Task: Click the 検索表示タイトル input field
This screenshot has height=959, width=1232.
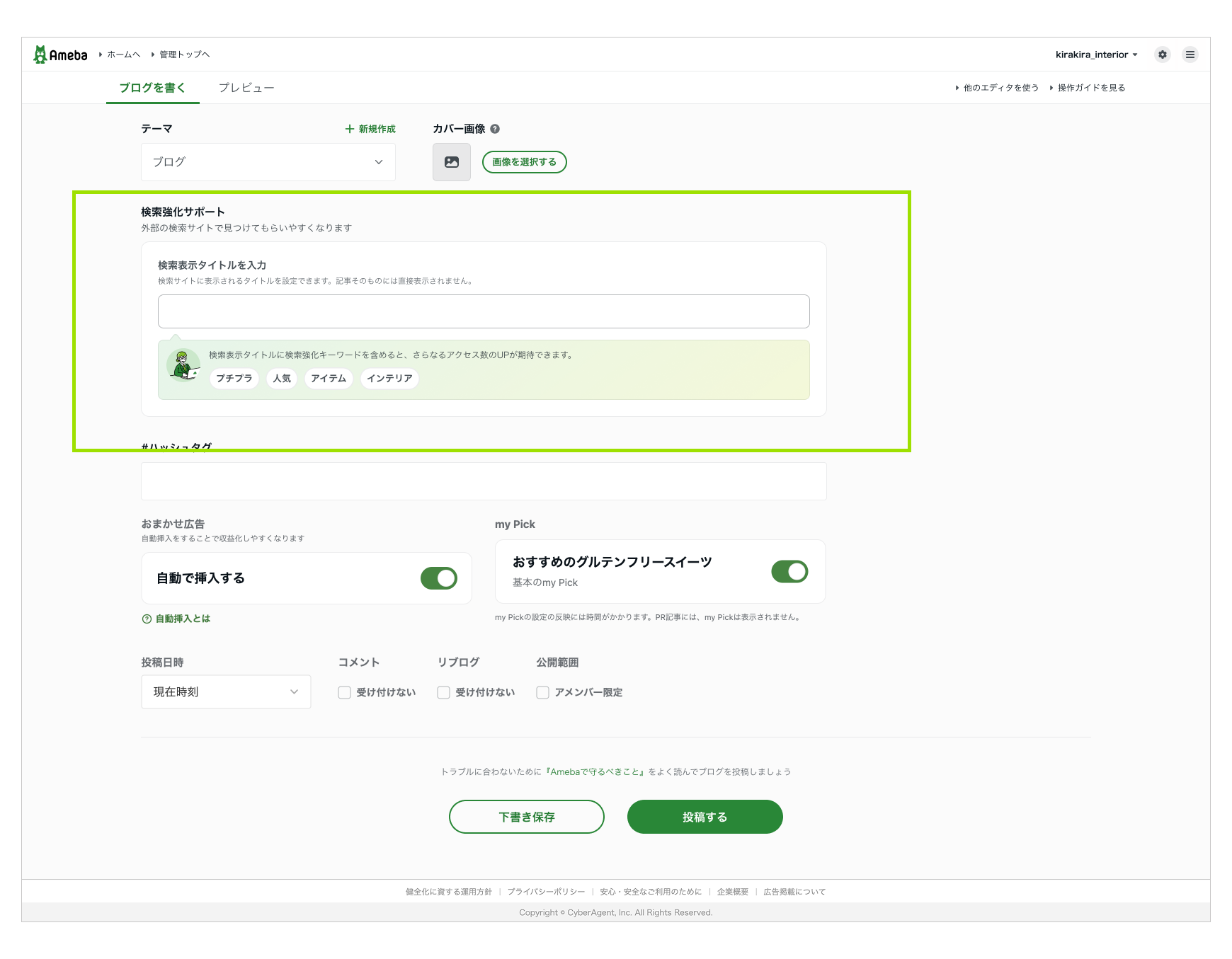Action: point(484,311)
